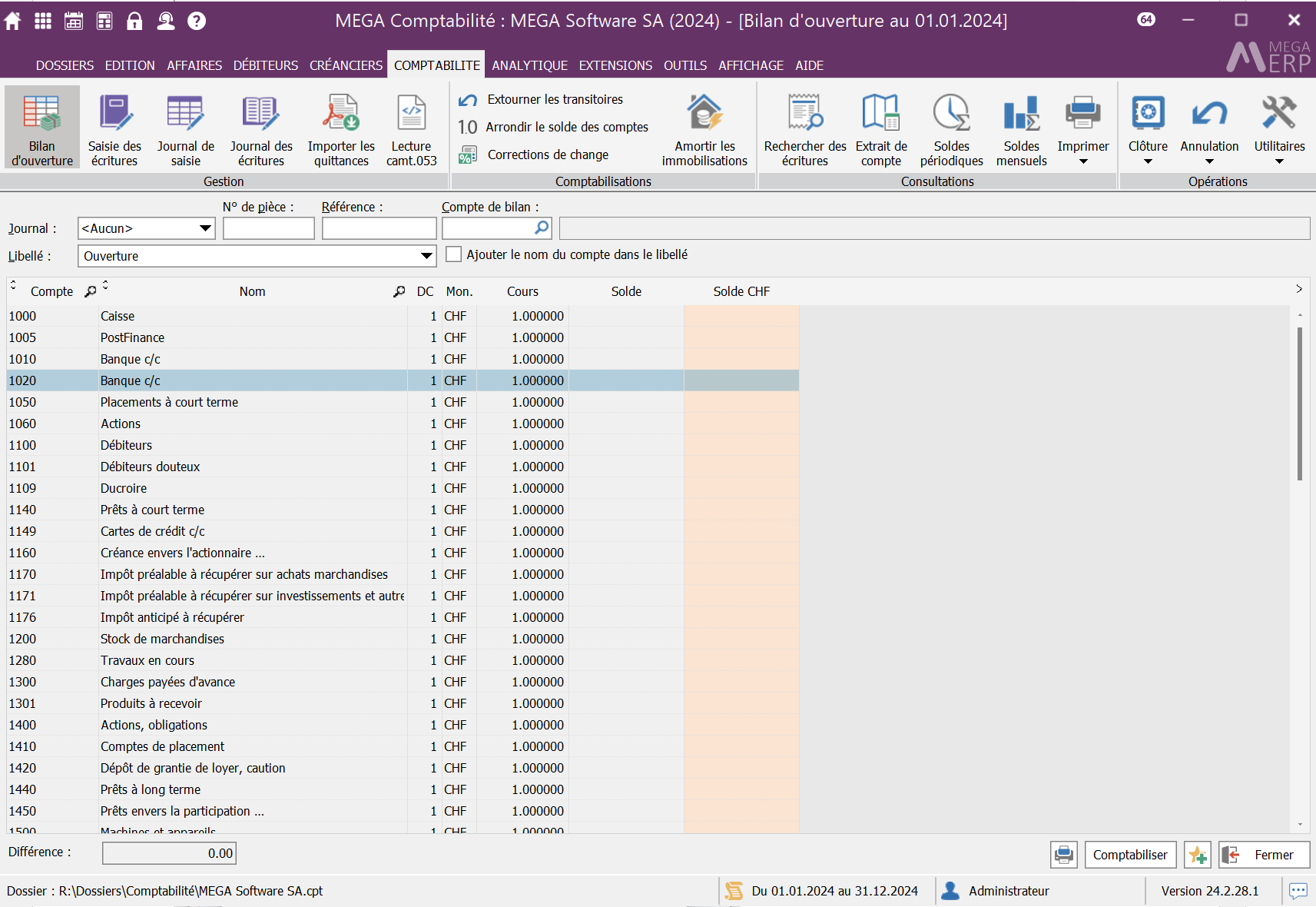Viewport: 1316px width, 907px height.
Task: Open the EXTENSIONS menu
Action: pyautogui.click(x=615, y=65)
